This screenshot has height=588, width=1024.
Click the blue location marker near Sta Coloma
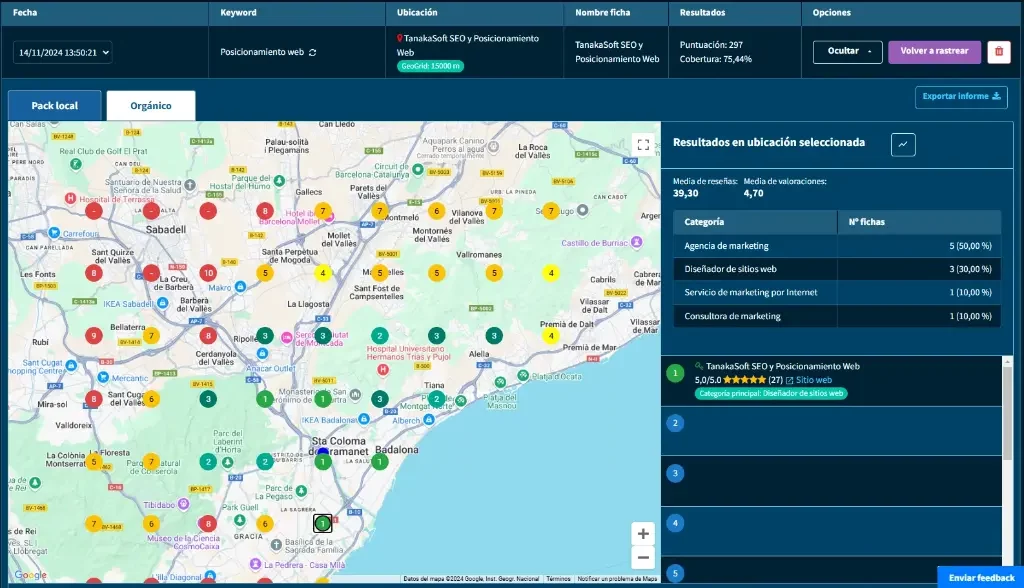coord(323,453)
